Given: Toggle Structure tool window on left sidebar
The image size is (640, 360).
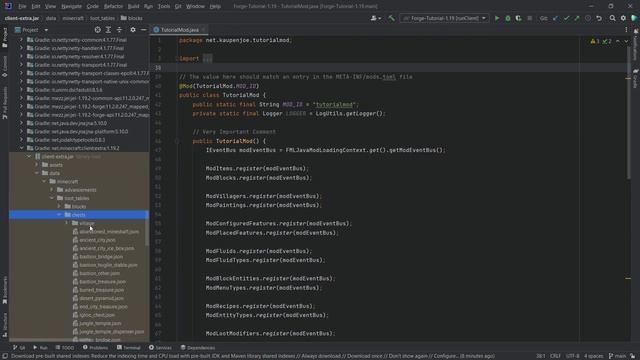Looking at the screenshot, I should [4, 325].
